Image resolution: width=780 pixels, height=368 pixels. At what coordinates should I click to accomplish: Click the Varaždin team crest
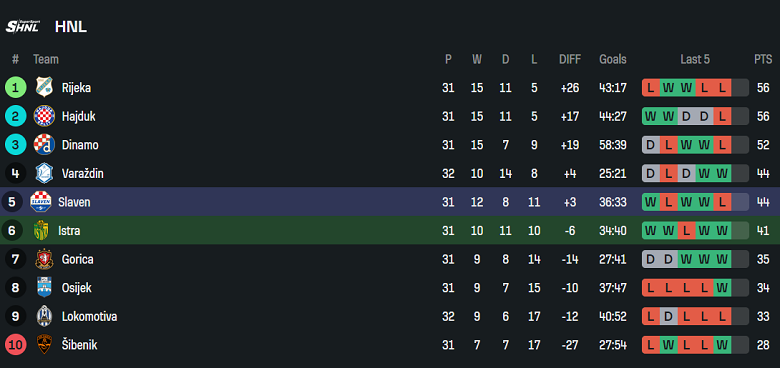44,174
